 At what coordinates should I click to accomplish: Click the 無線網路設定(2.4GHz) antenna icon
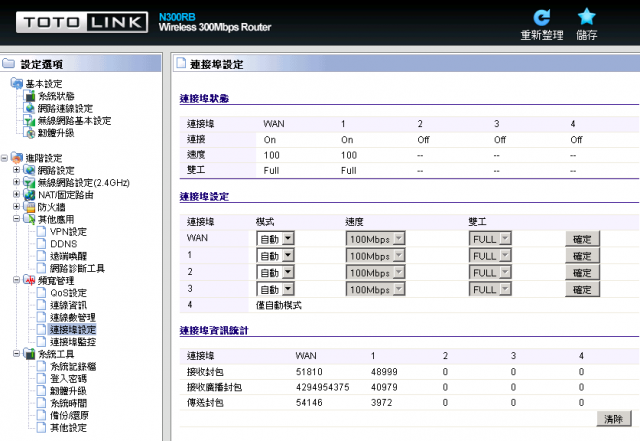[29, 182]
